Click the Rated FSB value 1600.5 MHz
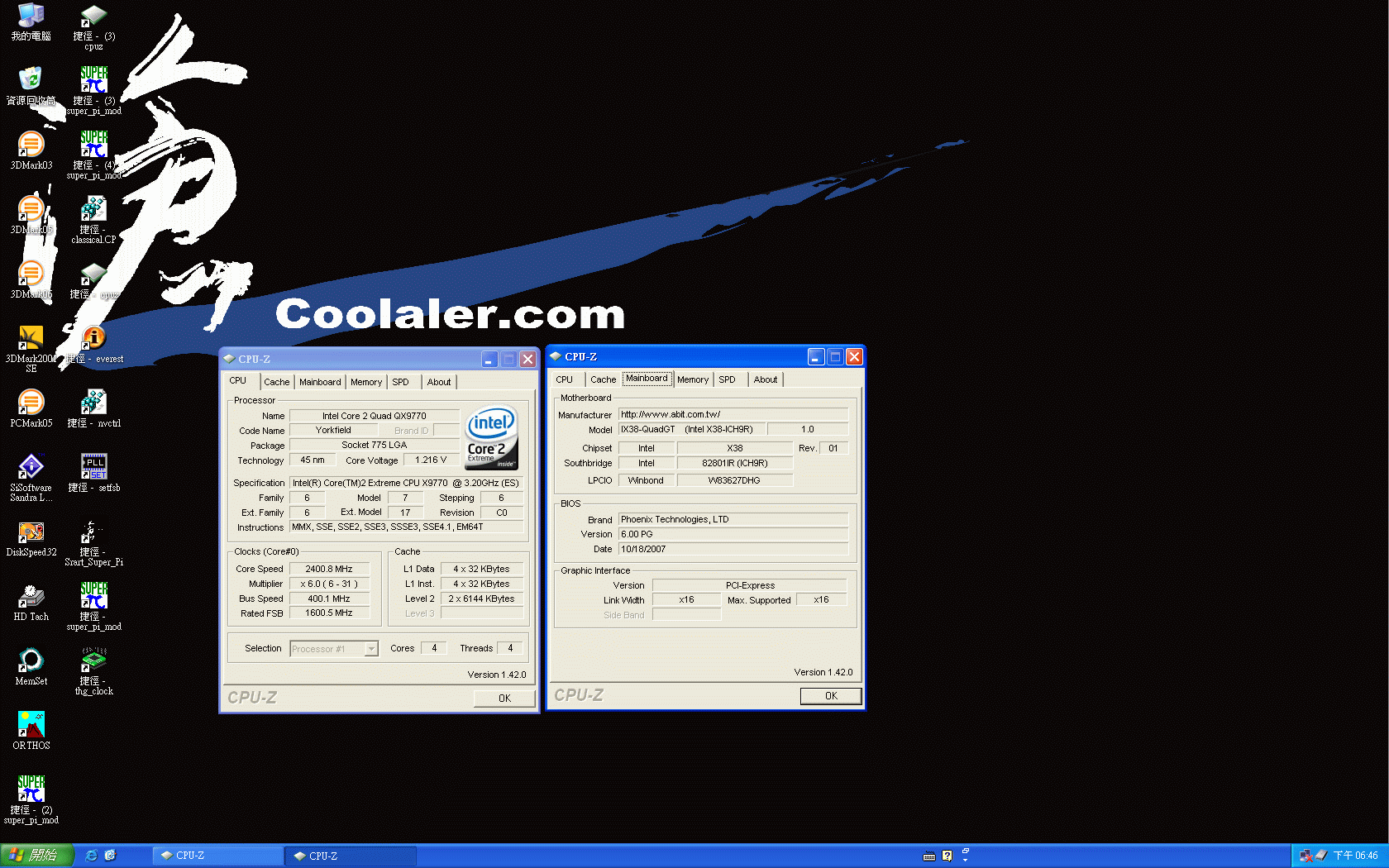This screenshot has height=868, width=1389. click(x=329, y=613)
